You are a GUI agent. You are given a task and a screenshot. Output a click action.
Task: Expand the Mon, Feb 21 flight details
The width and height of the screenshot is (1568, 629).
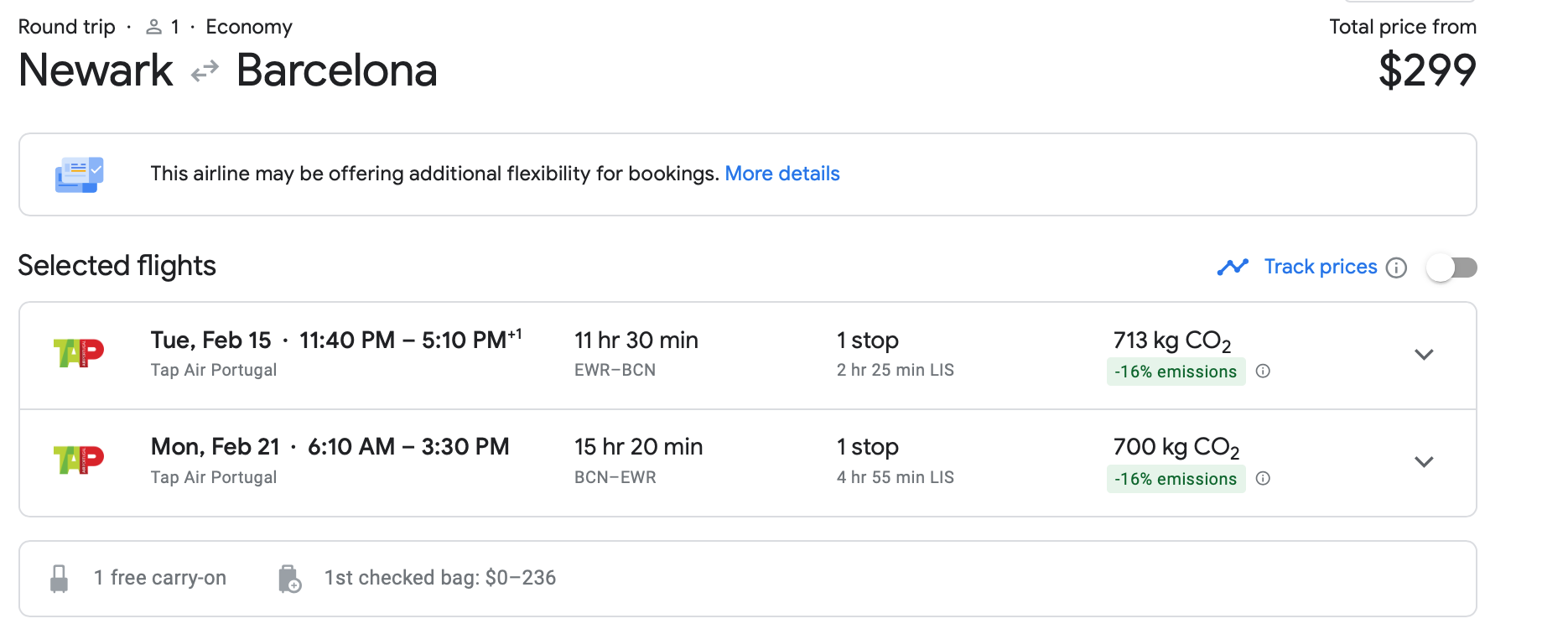[x=1424, y=462]
